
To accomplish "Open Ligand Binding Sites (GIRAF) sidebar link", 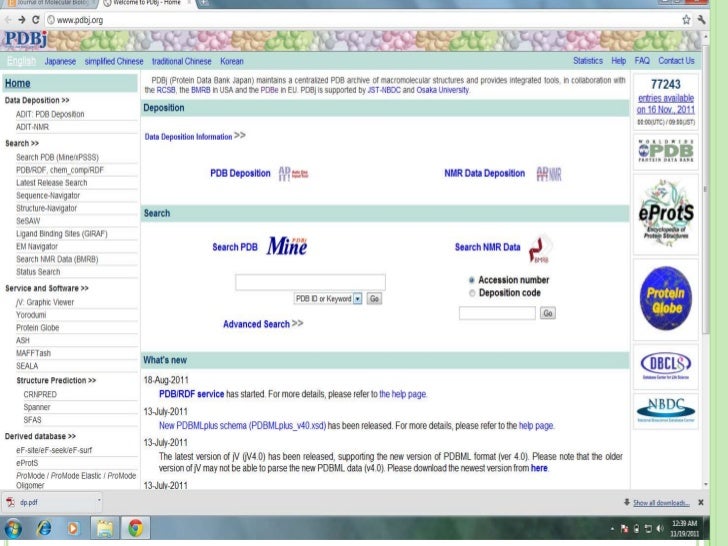I will tap(62, 234).
